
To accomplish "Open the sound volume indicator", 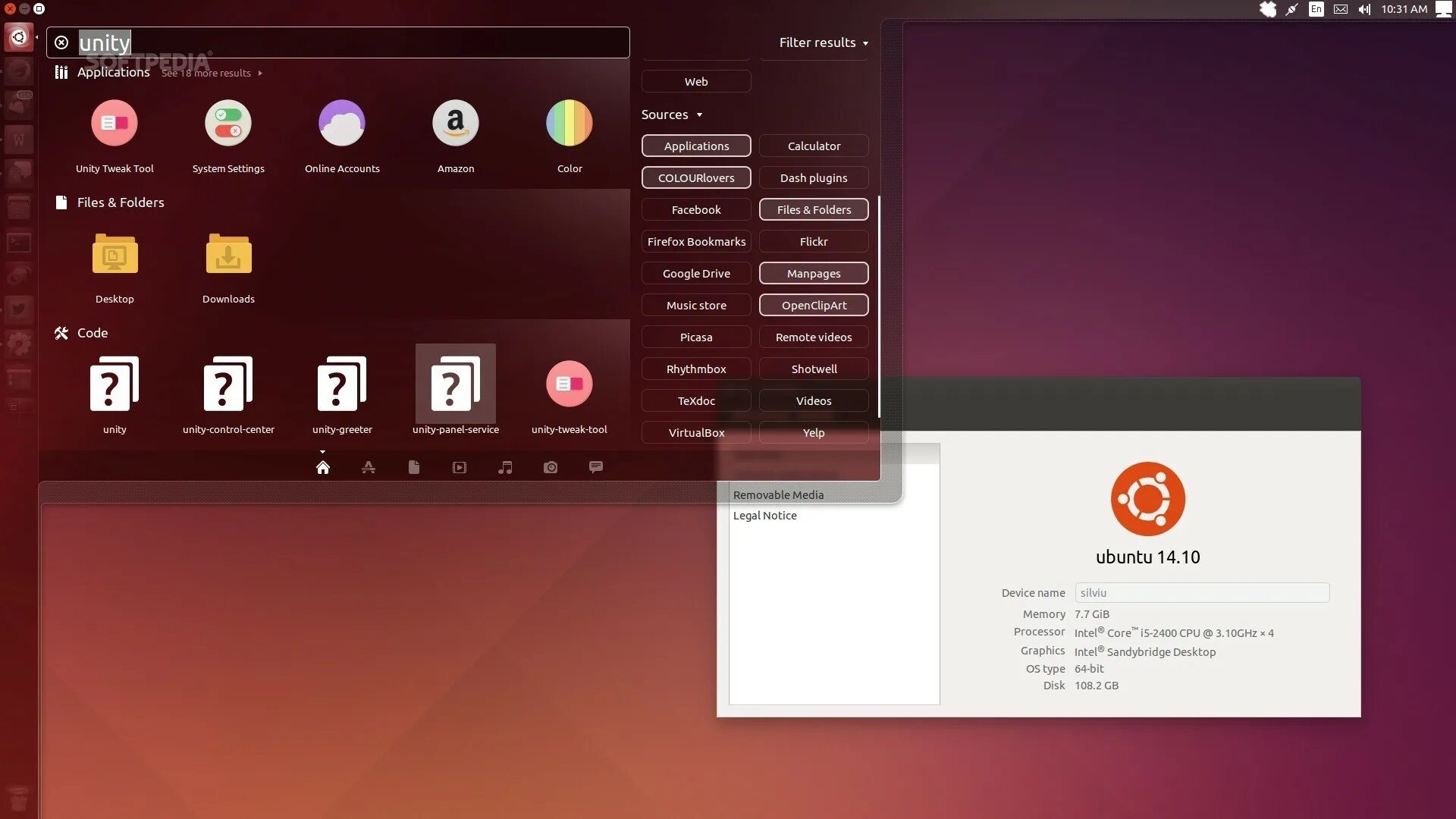I will tap(1364, 9).
